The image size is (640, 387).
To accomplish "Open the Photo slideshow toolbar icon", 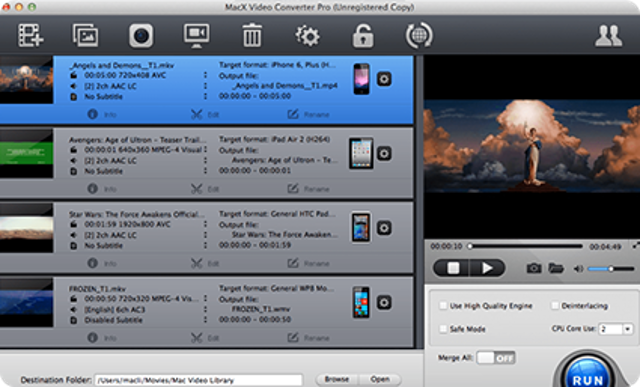I will click(x=85, y=35).
